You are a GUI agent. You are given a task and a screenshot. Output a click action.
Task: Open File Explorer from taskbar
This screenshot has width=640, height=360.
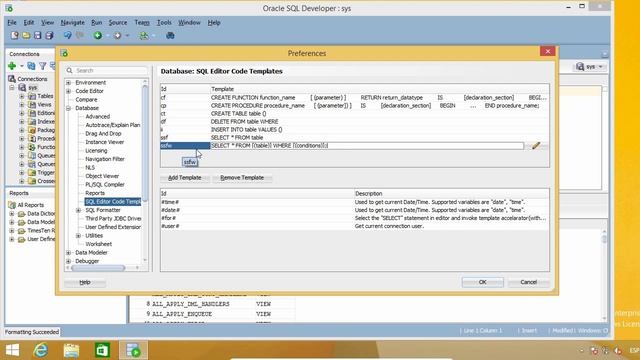pos(71,350)
